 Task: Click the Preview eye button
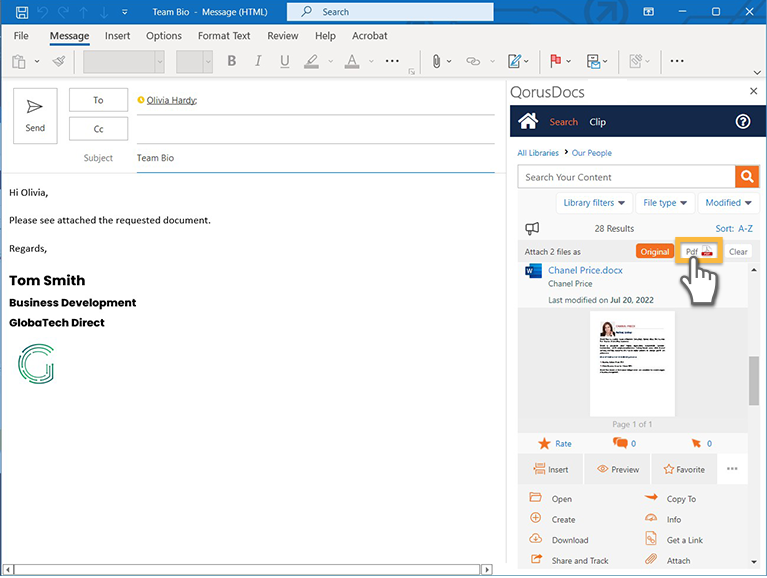618,469
